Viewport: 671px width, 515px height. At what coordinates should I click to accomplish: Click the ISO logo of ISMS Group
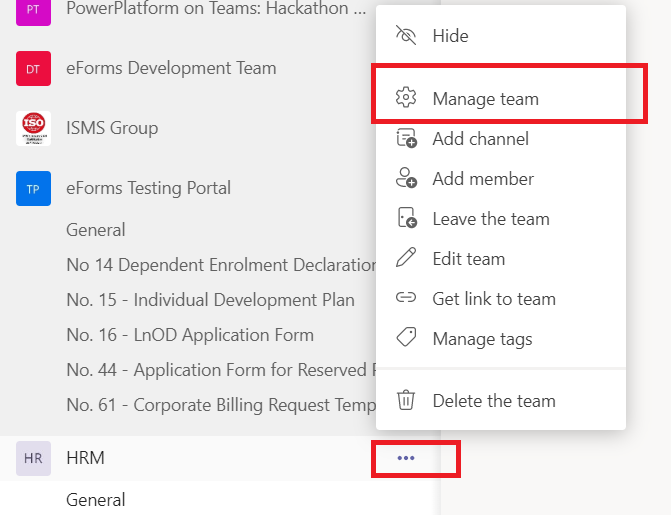pos(33,128)
